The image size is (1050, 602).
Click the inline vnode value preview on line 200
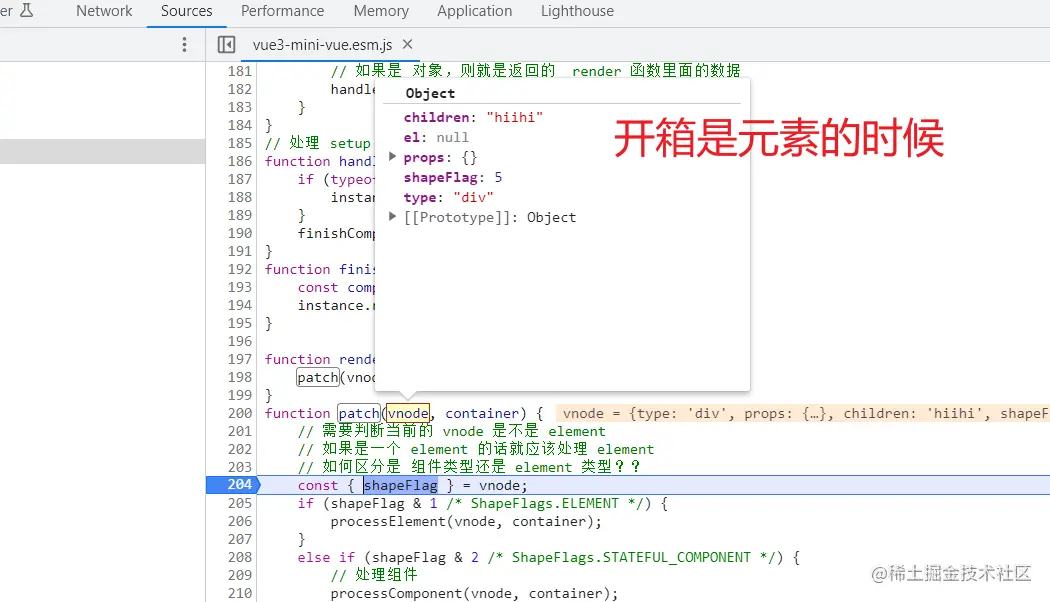(803, 413)
